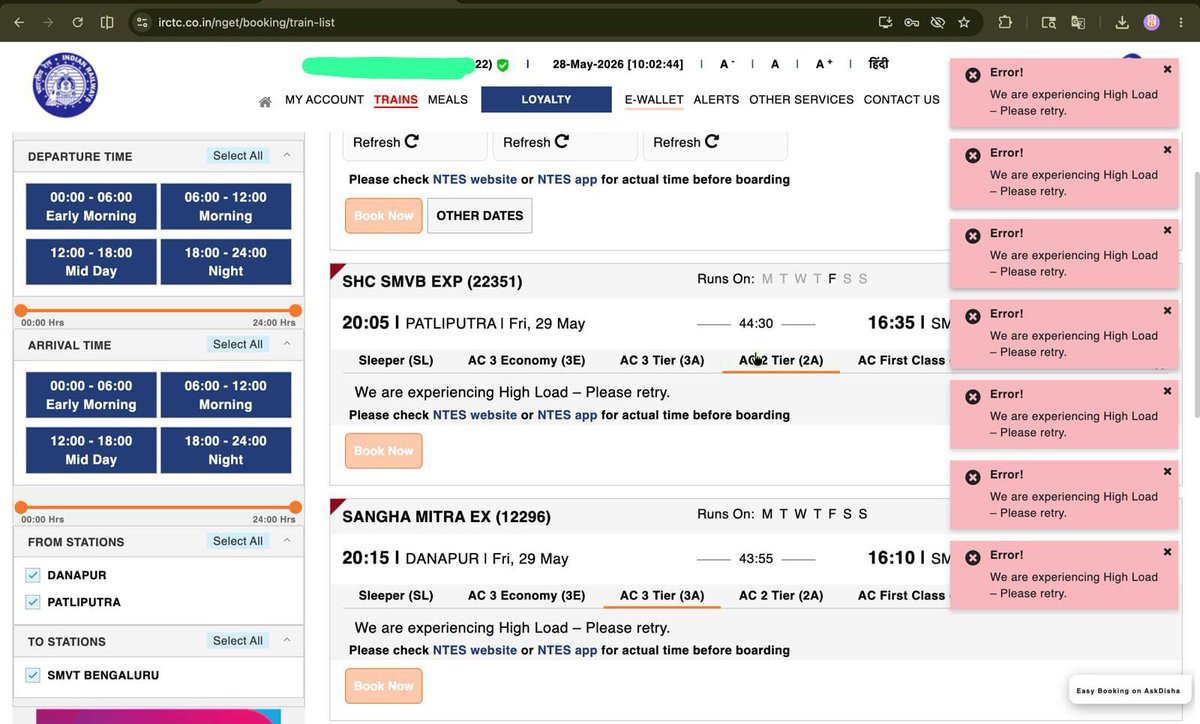Click arrival time slider right handle
The width and height of the screenshot is (1200, 724).
point(295,507)
